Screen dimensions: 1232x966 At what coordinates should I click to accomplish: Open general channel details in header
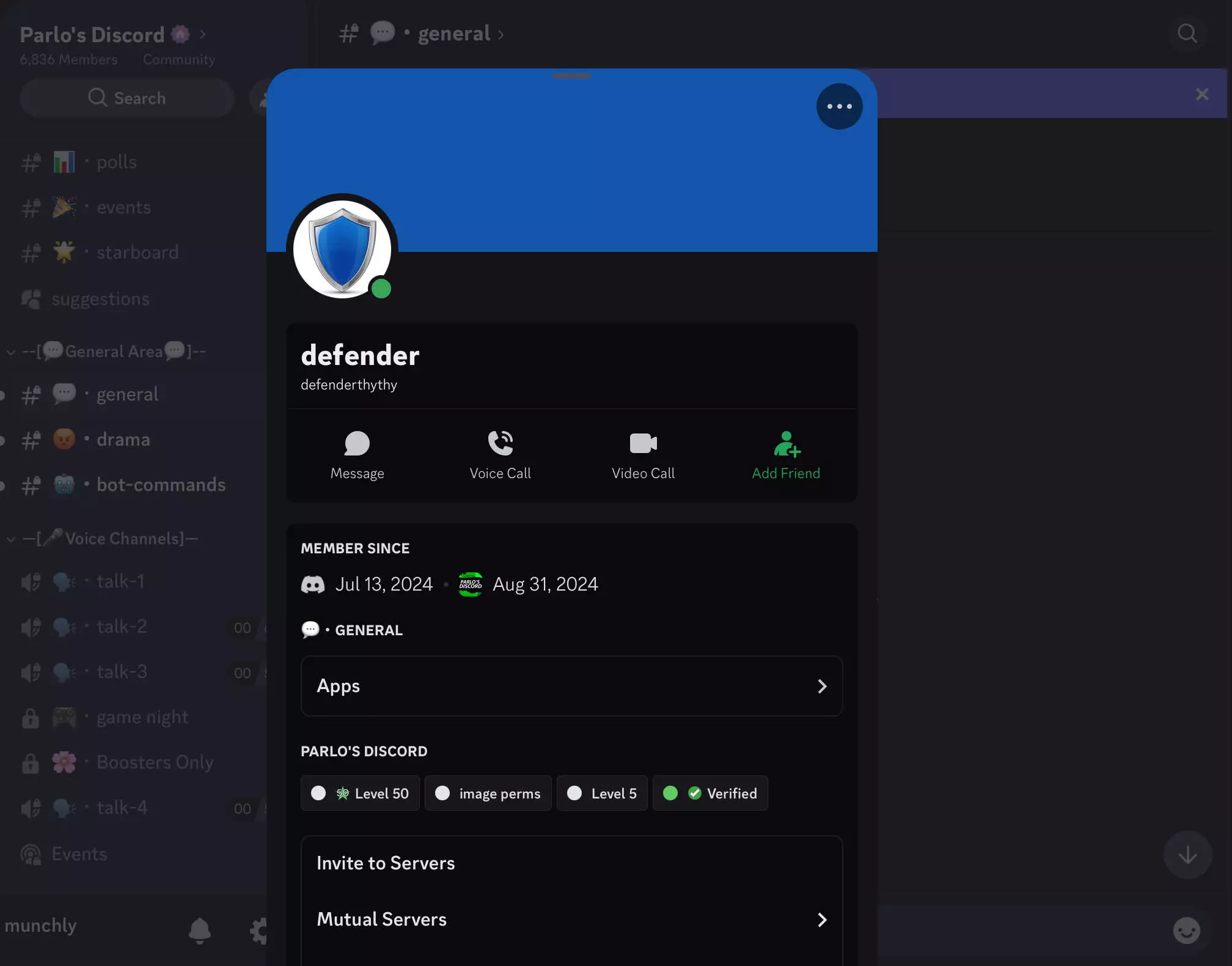[x=422, y=34]
